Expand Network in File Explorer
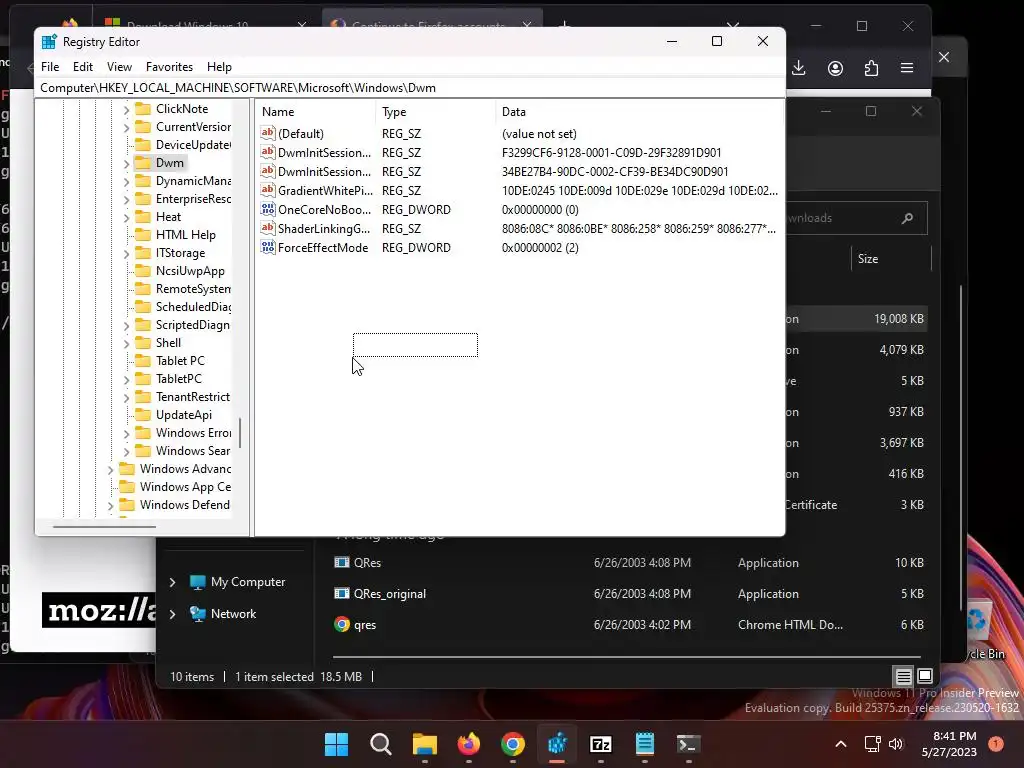The height and width of the screenshot is (768, 1024). point(172,614)
